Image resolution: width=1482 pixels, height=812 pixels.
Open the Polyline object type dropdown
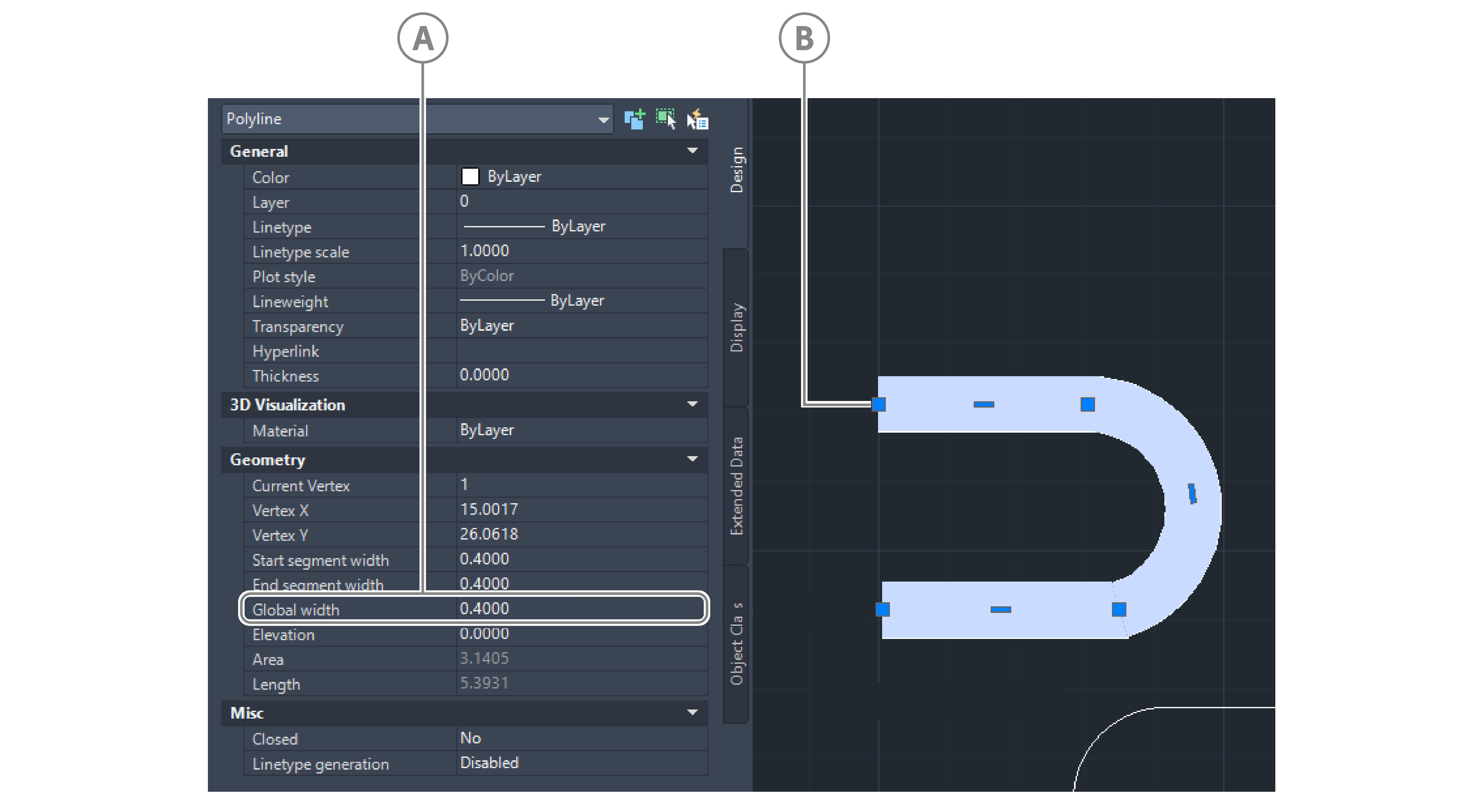603,120
